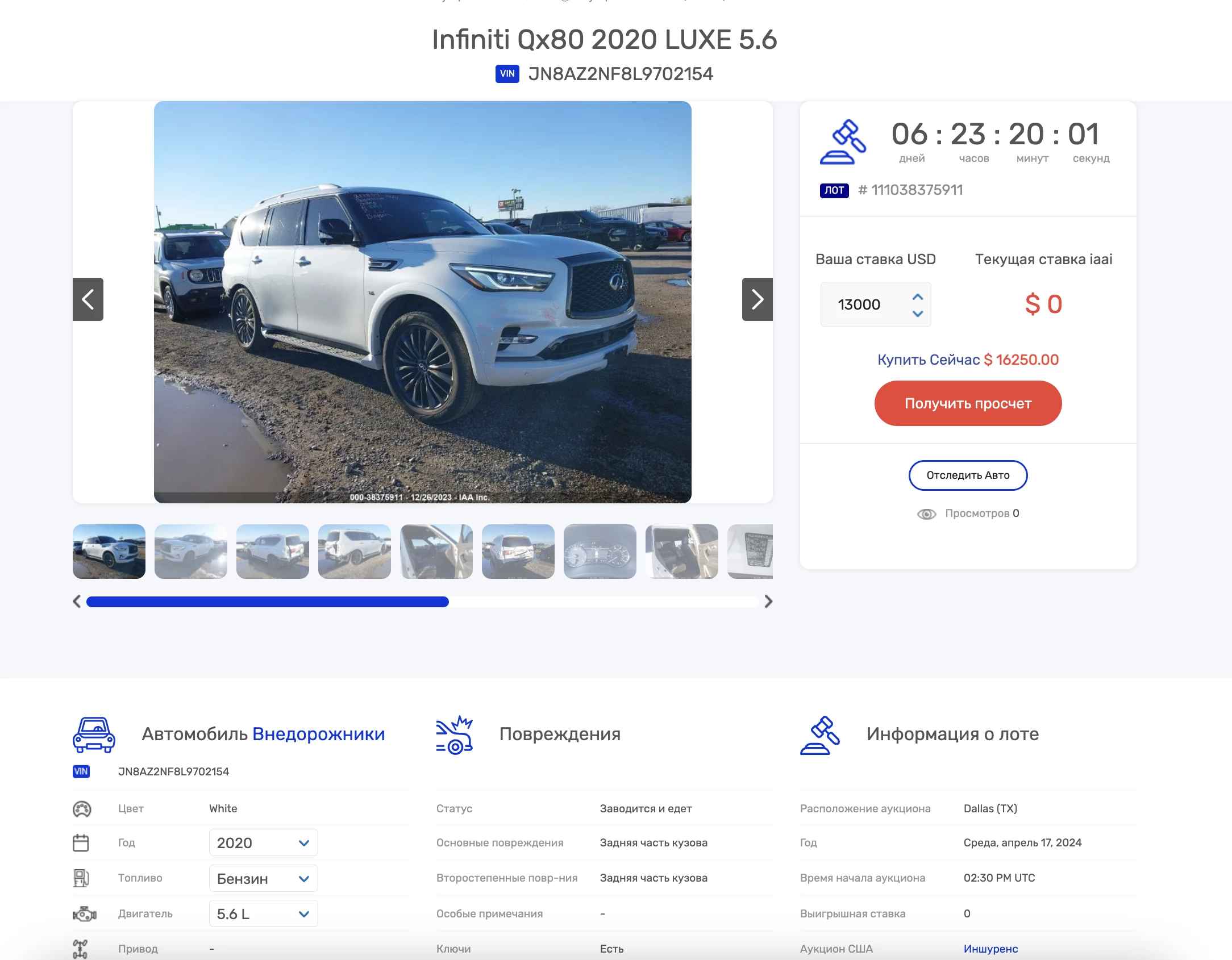The height and width of the screenshot is (960, 1232).
Task: Click the auction gavel icon beside the countdown
Action: click(843, 142)
